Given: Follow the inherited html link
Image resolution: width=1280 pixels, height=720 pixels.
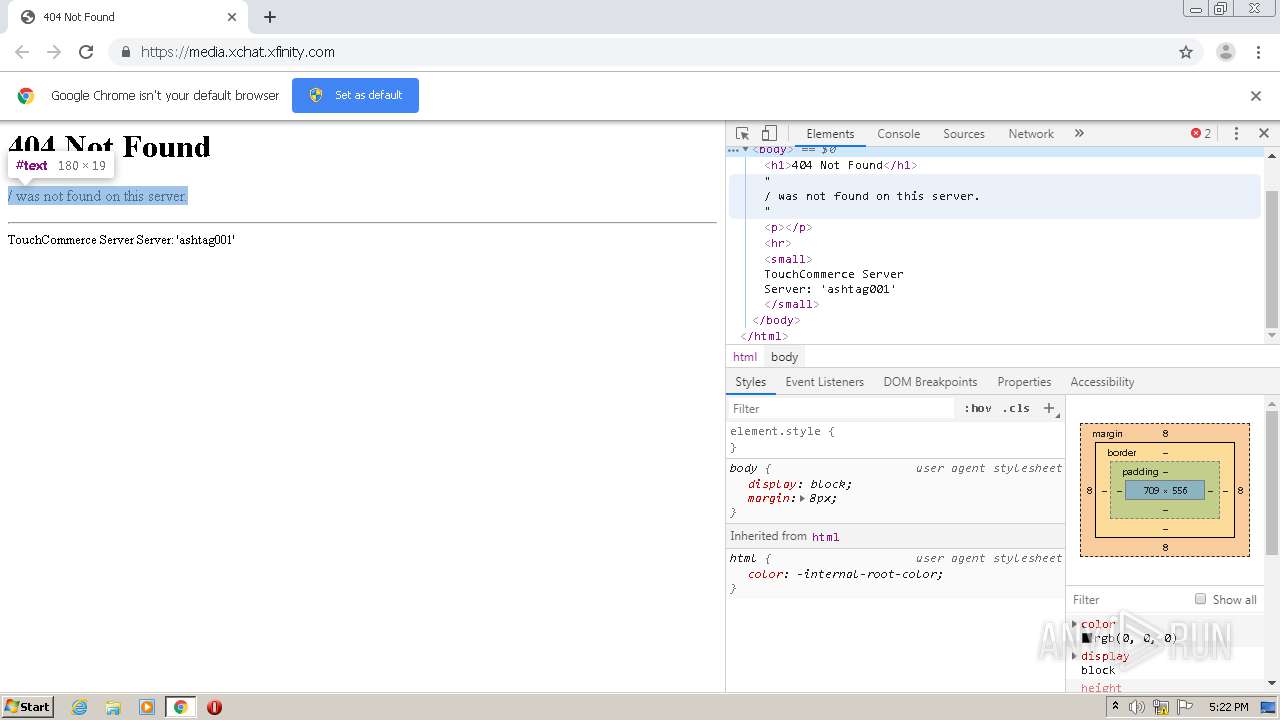Looking at the screenshot, I should click(x=825, y=537).
